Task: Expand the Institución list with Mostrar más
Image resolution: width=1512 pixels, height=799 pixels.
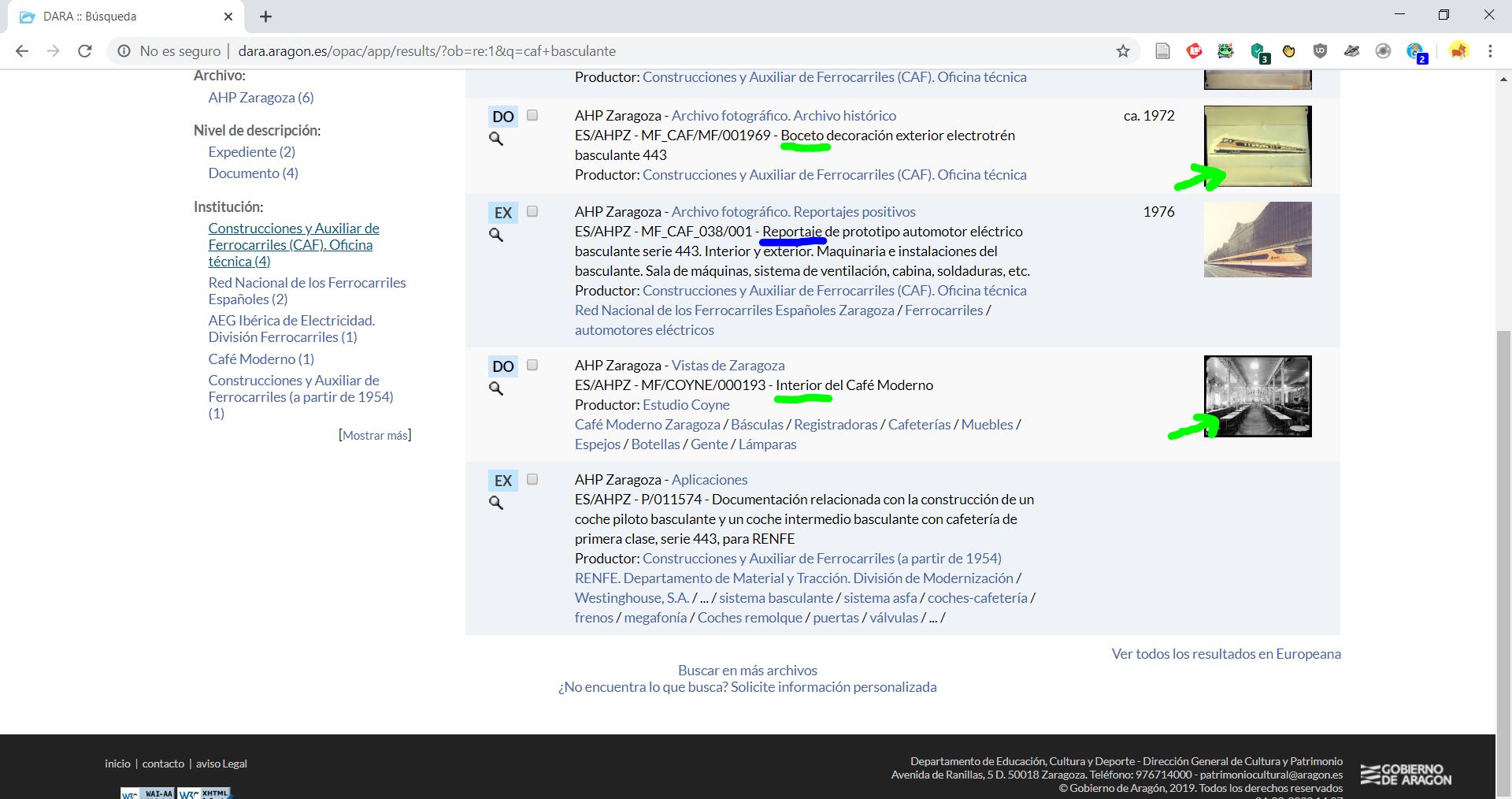Action: coord(375,435)
